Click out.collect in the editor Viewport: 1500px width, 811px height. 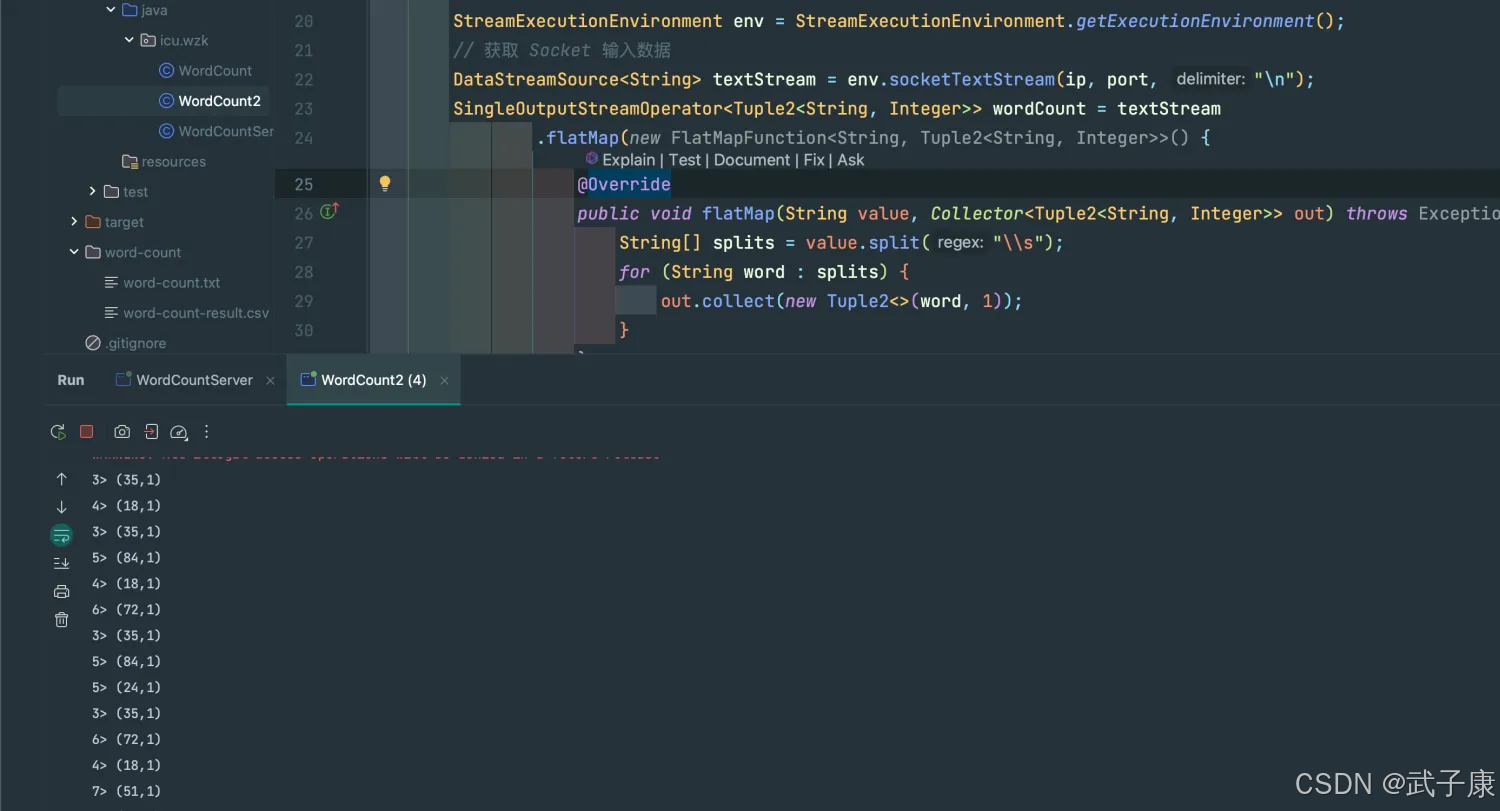pyautogui.click(x=718, y=301)
